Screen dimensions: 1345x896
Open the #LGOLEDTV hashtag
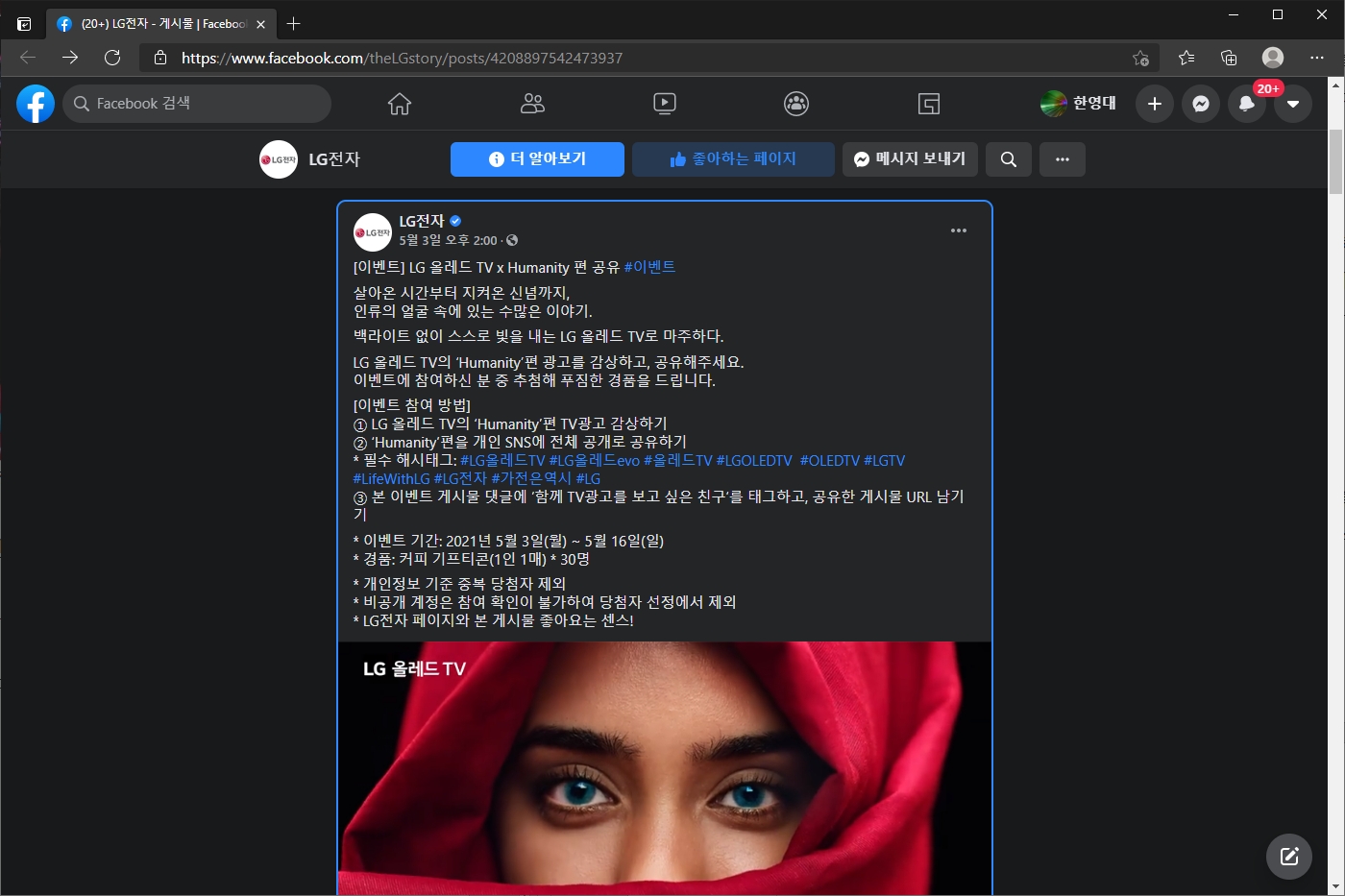754,461
